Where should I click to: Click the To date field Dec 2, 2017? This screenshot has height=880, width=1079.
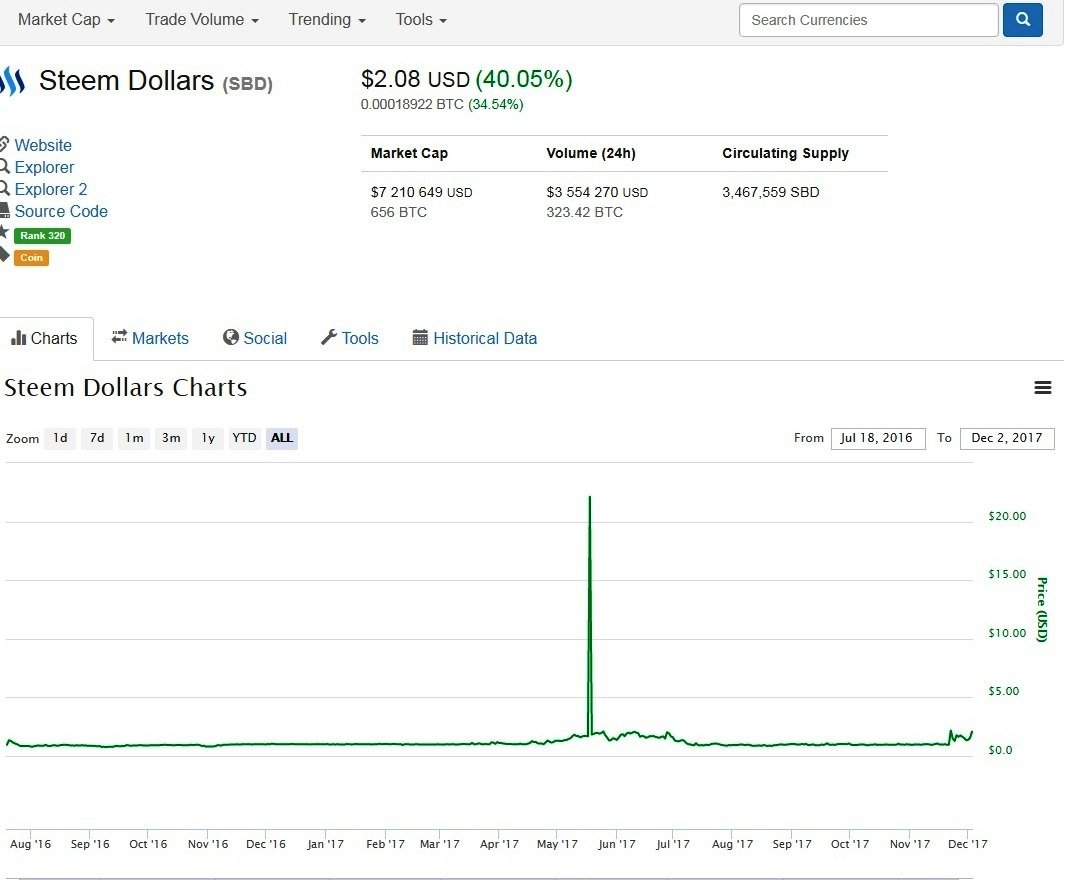[x=1007, y=438]
